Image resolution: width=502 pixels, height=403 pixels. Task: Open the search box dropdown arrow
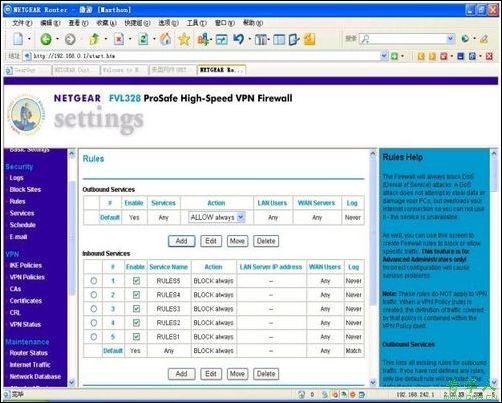[x=451, y=39]
